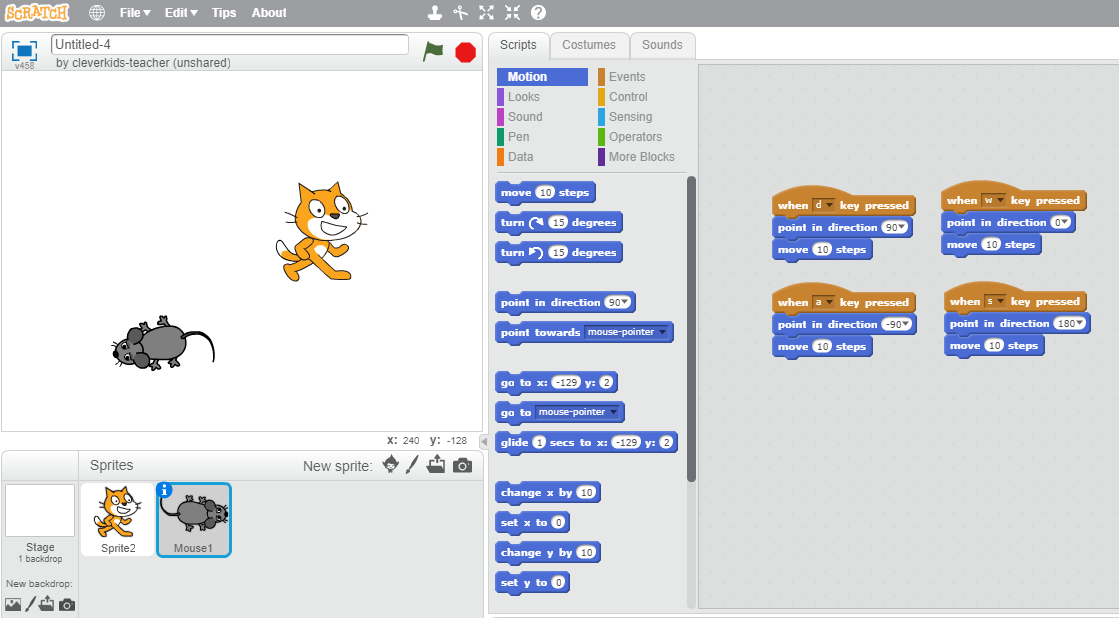This screenshot has height=618, width=1119.
Task: Click the mouse sprite on stage
Action: pos(163,343)
